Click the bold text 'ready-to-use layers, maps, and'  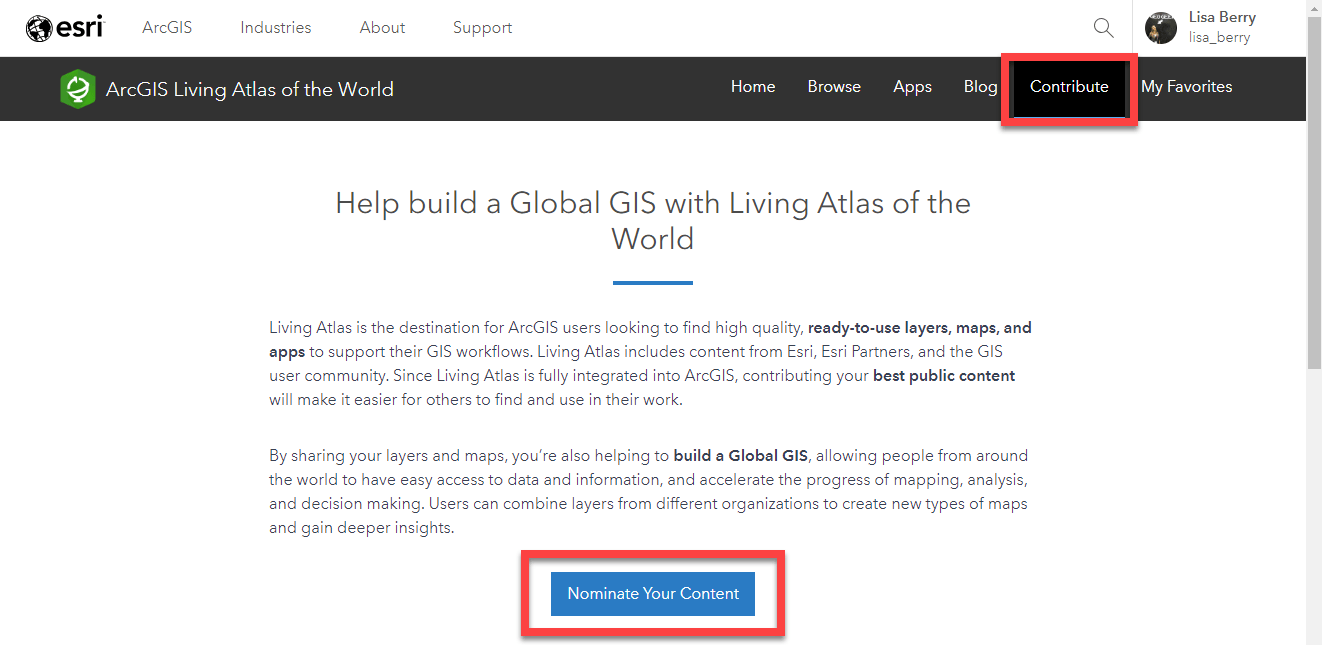[x=920, y=328]
